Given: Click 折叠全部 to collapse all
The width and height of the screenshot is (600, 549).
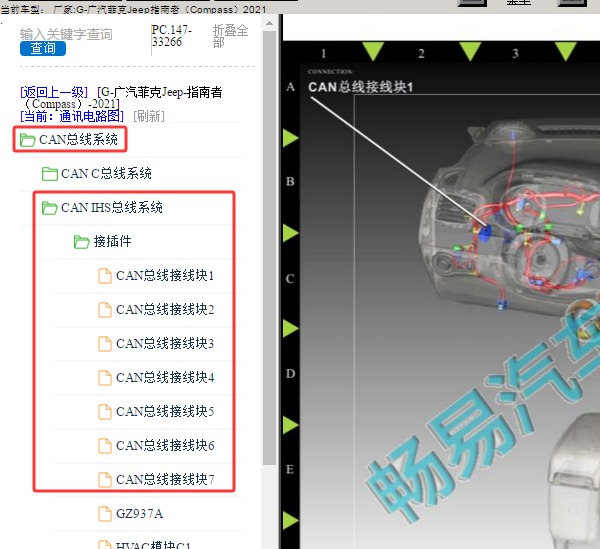Looking at the screenshot, I should (230, 36).
